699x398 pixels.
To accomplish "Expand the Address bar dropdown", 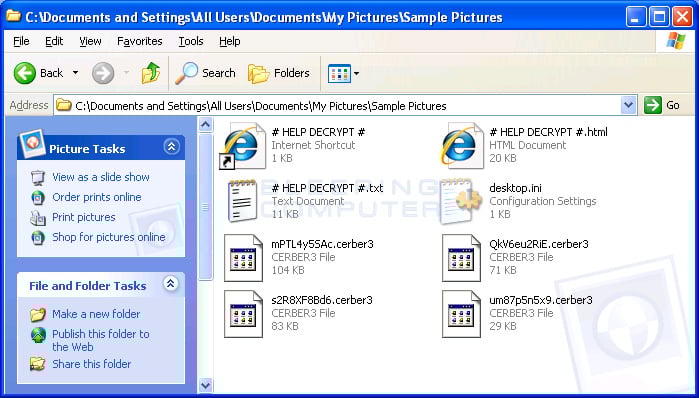I will (x=629, y=106).
